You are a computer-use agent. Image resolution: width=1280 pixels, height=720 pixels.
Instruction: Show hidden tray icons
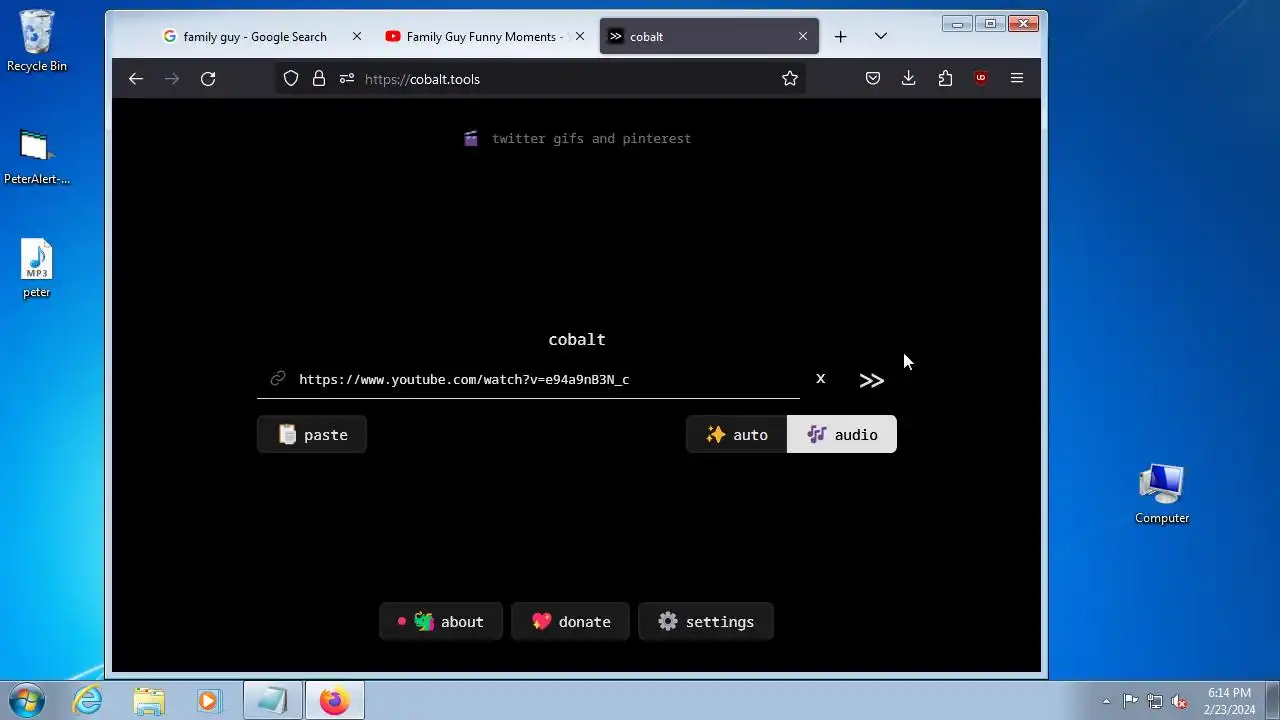point(1106,701)
